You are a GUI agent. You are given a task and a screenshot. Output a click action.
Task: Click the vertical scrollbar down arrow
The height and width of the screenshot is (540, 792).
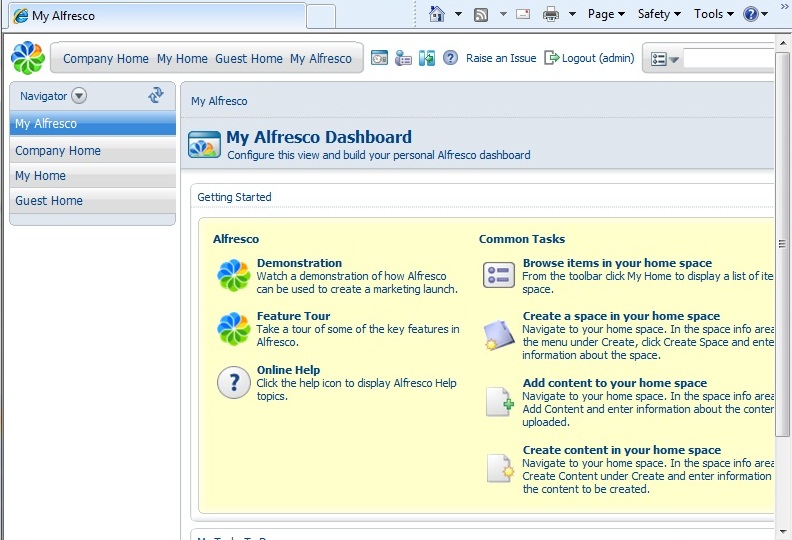(x=783, y=531)
